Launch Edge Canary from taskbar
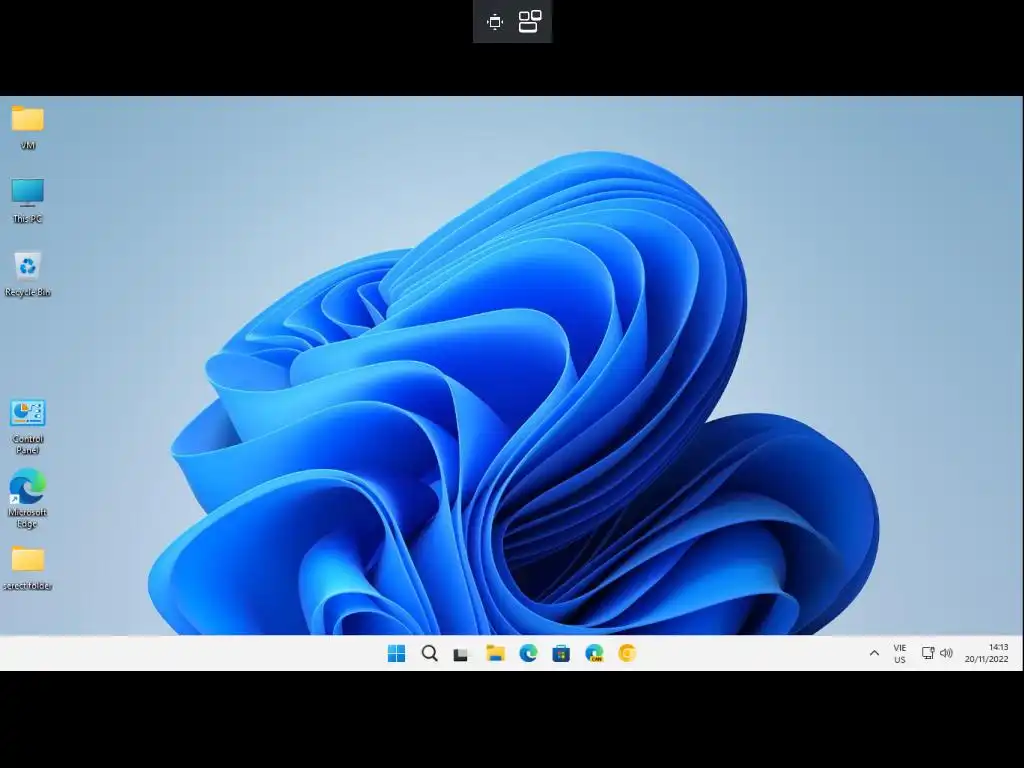Image resolution: width=1024 pixels, height=768 pixels. pyautogui.click(x=594, y=653)
